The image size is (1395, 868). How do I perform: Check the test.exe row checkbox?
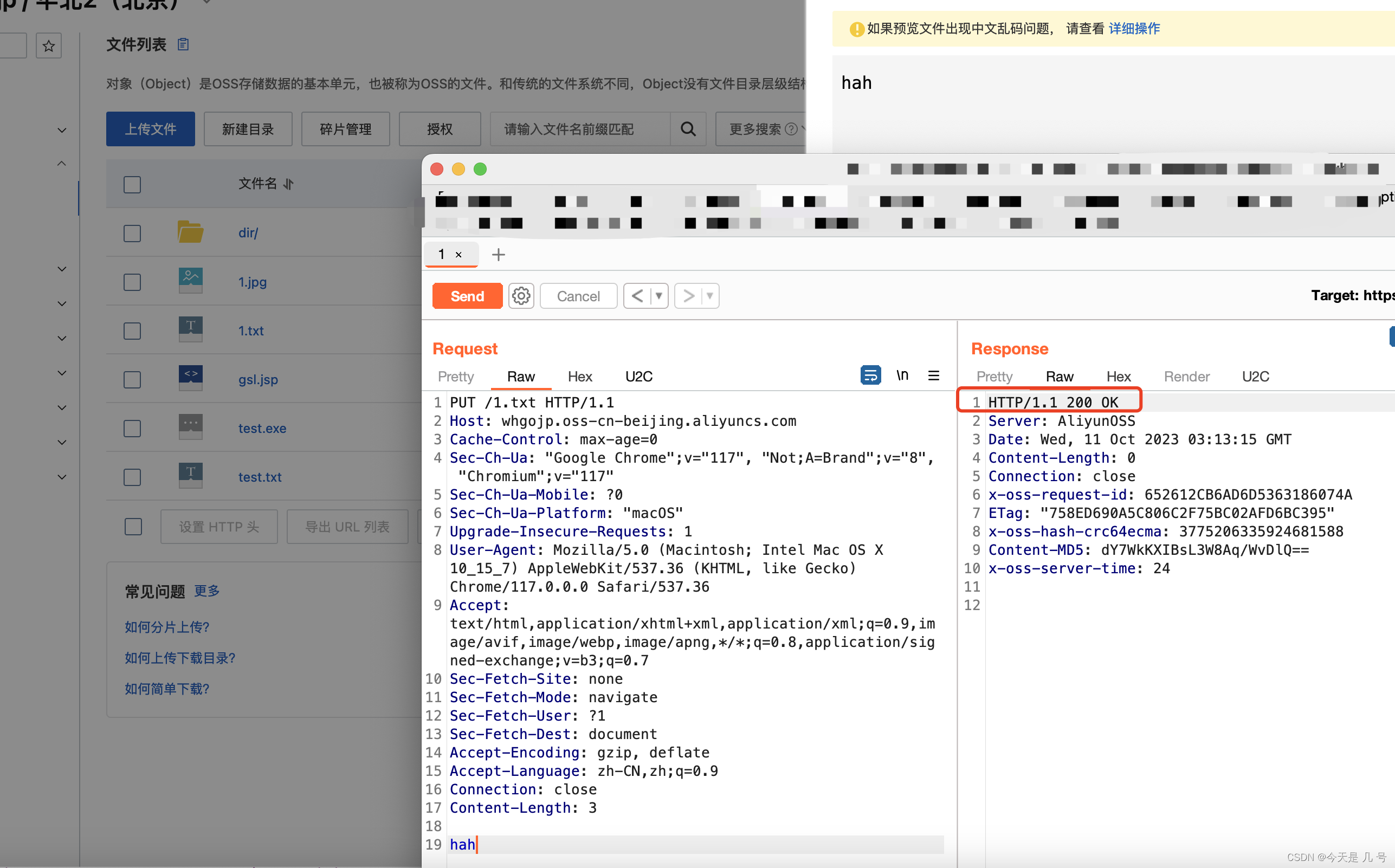[x=132, y=428]
